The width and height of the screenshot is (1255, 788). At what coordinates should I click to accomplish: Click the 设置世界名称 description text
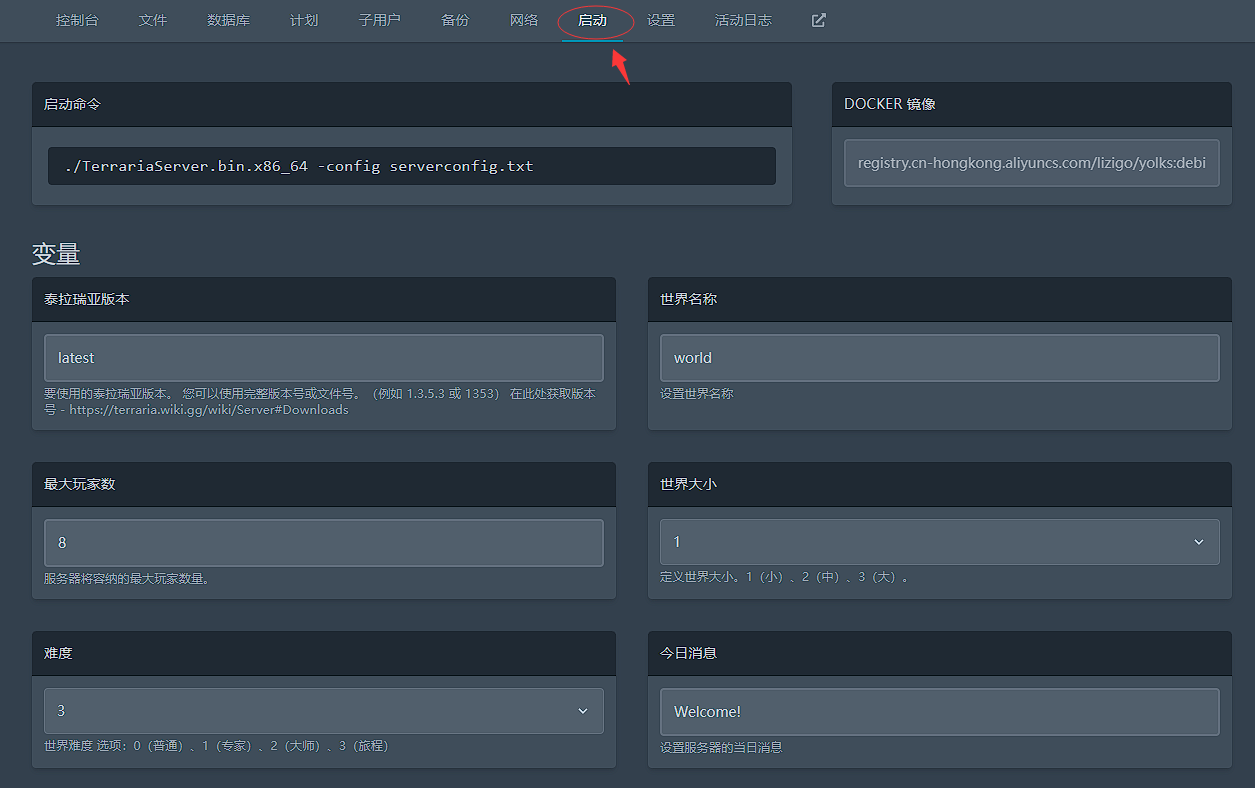click(x=696, y=394)
